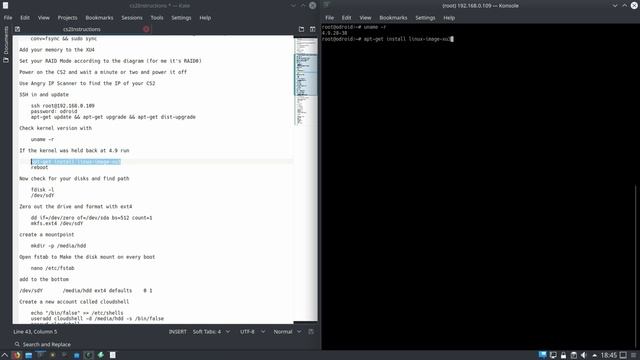640x360 pixels.
Task: Click the lock icon in system tray
Action: tap(563, 355)
